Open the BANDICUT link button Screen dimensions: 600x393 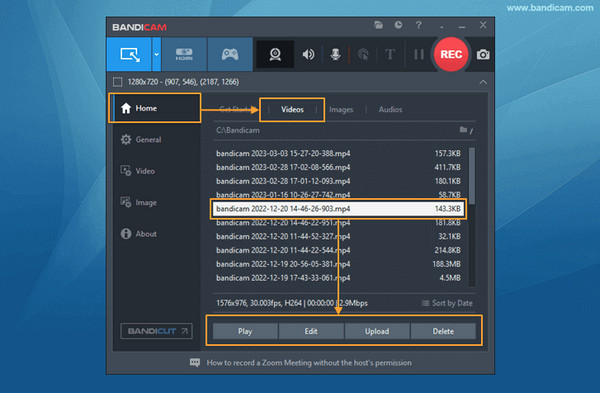[x=156, y=331]
